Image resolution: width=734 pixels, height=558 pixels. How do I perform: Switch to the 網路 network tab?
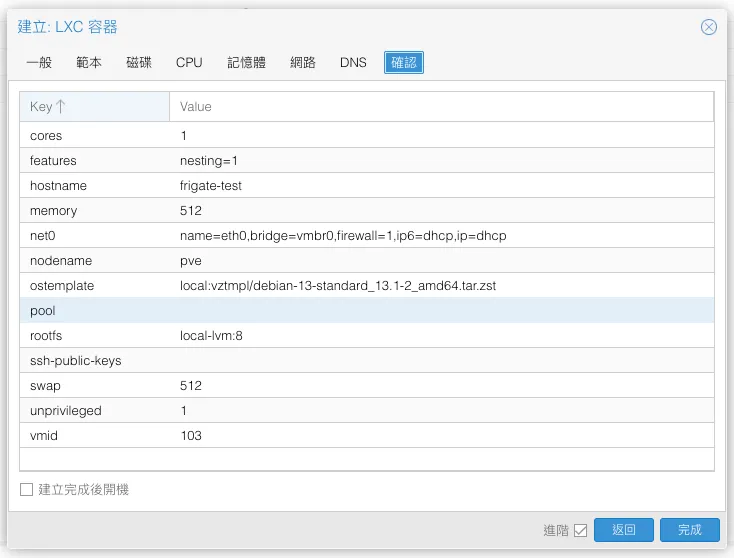[x=303, y=63]
